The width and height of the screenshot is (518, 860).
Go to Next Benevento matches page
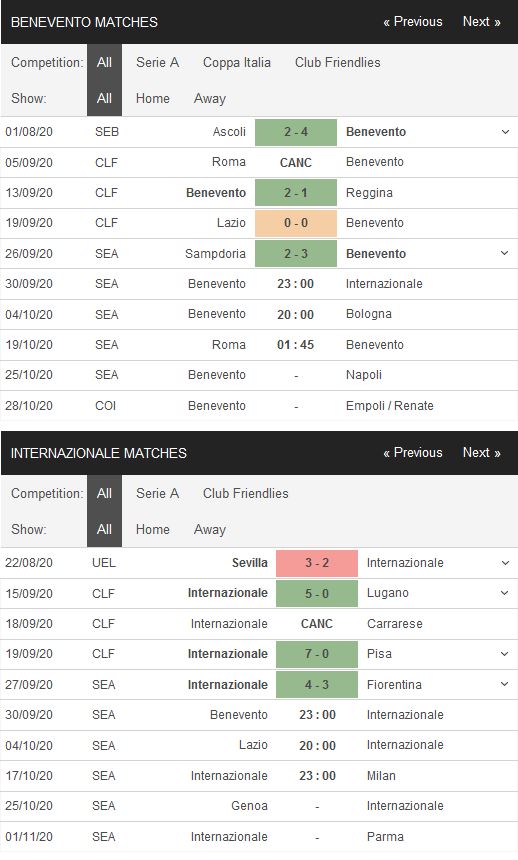[481, 22]
